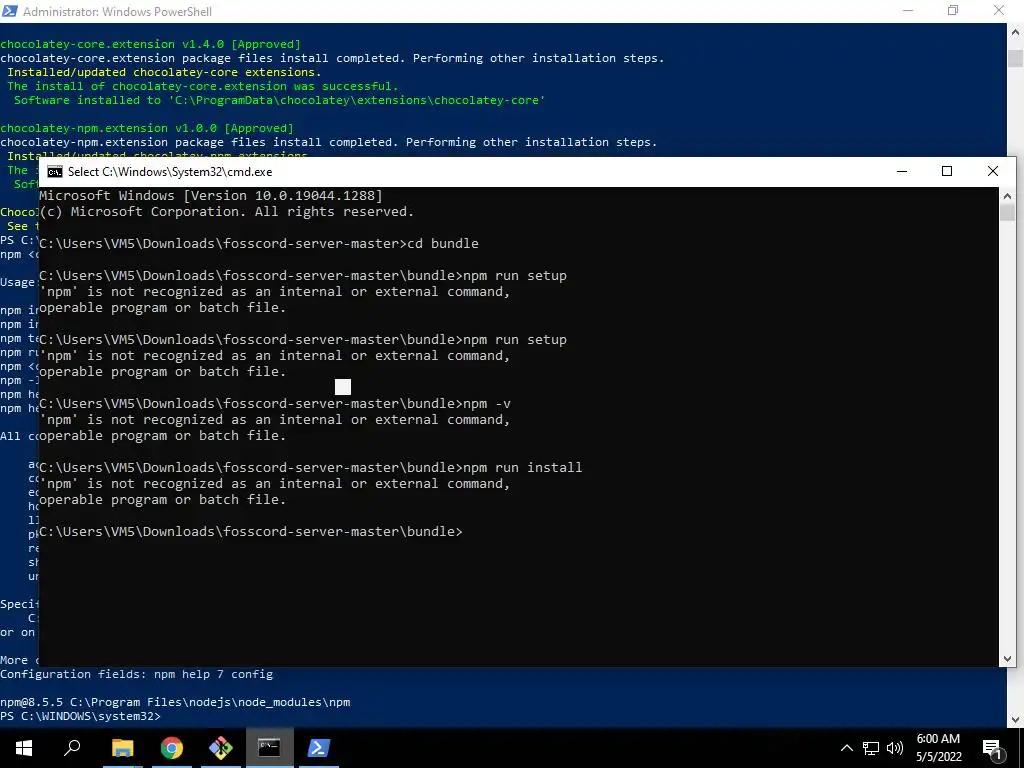The image size is (1024, 768).
Task: Click PowerShell scrollbar down arrow
Action: pos(1016,719)
